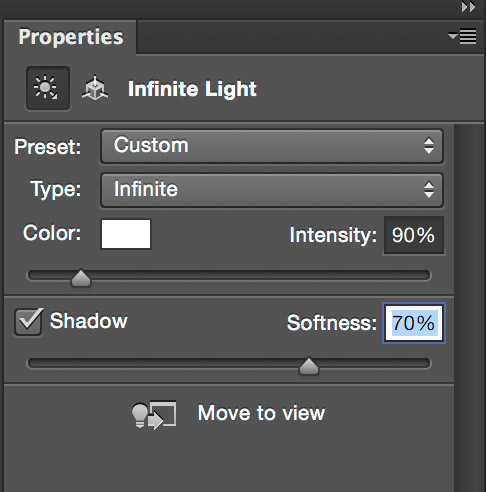Click the light bulb Move to view icon
Screen dimensions: 486x492
[154, 414]
